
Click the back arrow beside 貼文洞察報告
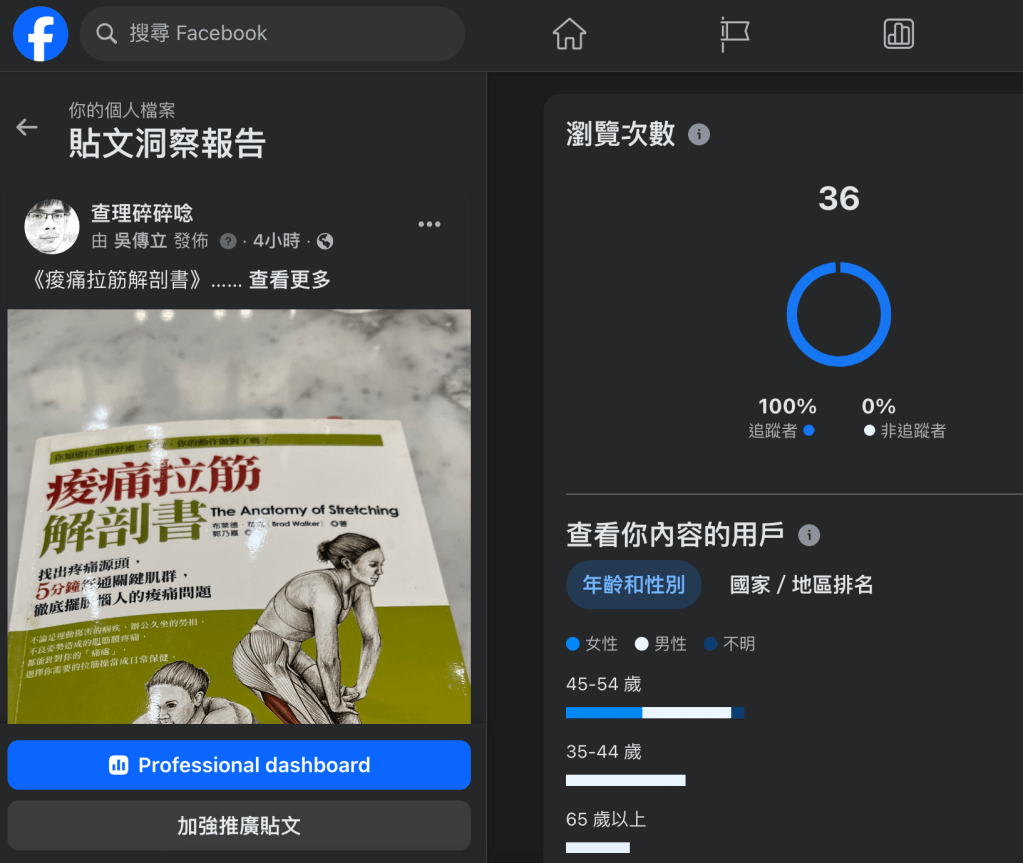coord(27,127)
